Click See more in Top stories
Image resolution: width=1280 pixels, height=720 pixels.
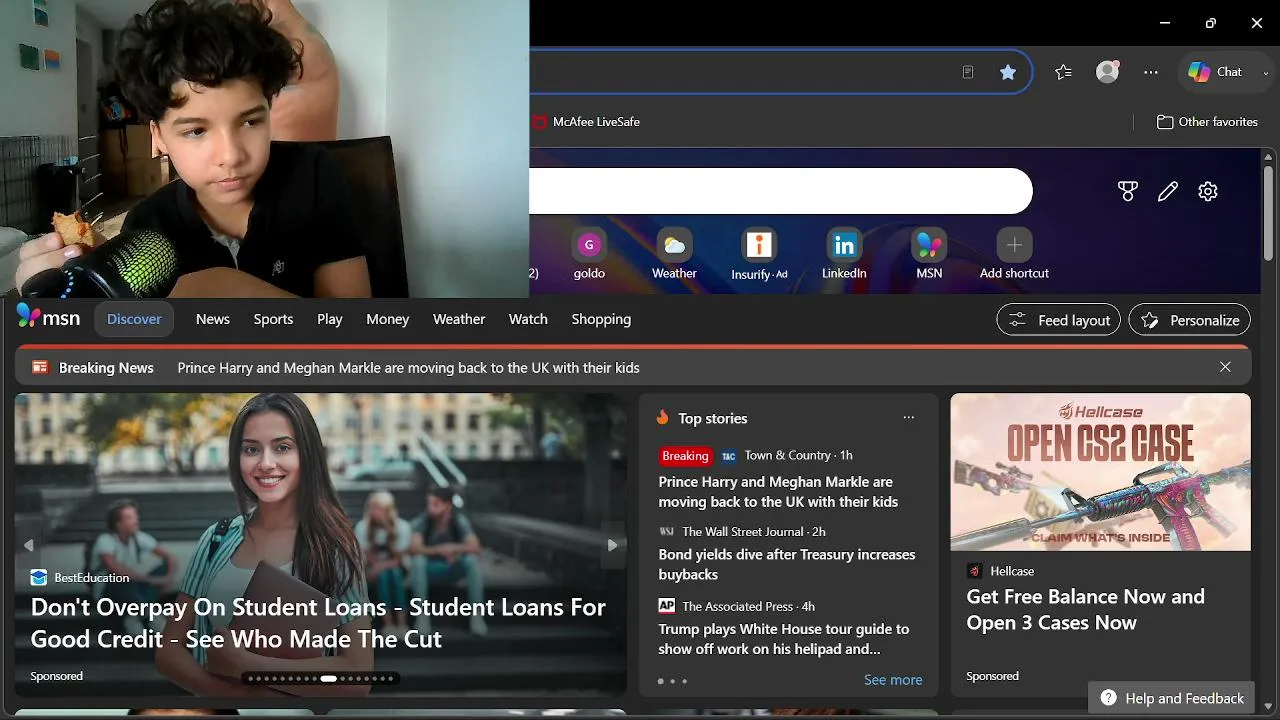[893, 680]
